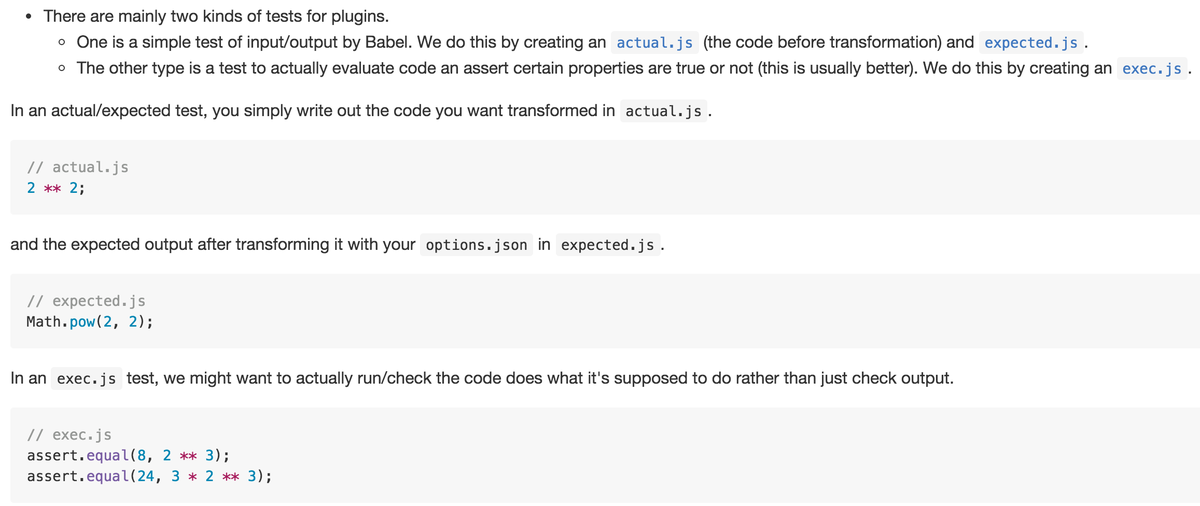Open the blue actual.js link

[654, 43]
